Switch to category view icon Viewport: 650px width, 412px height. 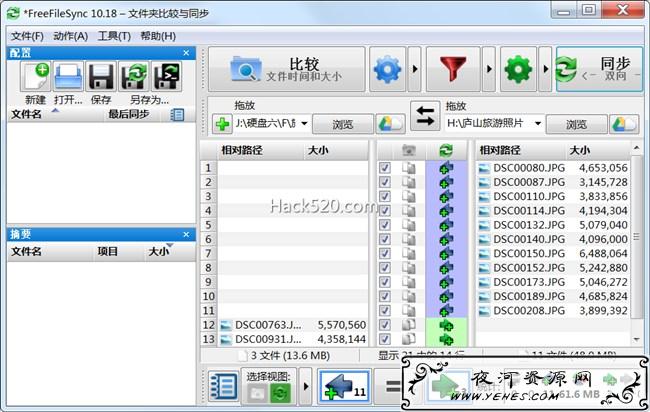pyautogui.click(x=257, y=393)
